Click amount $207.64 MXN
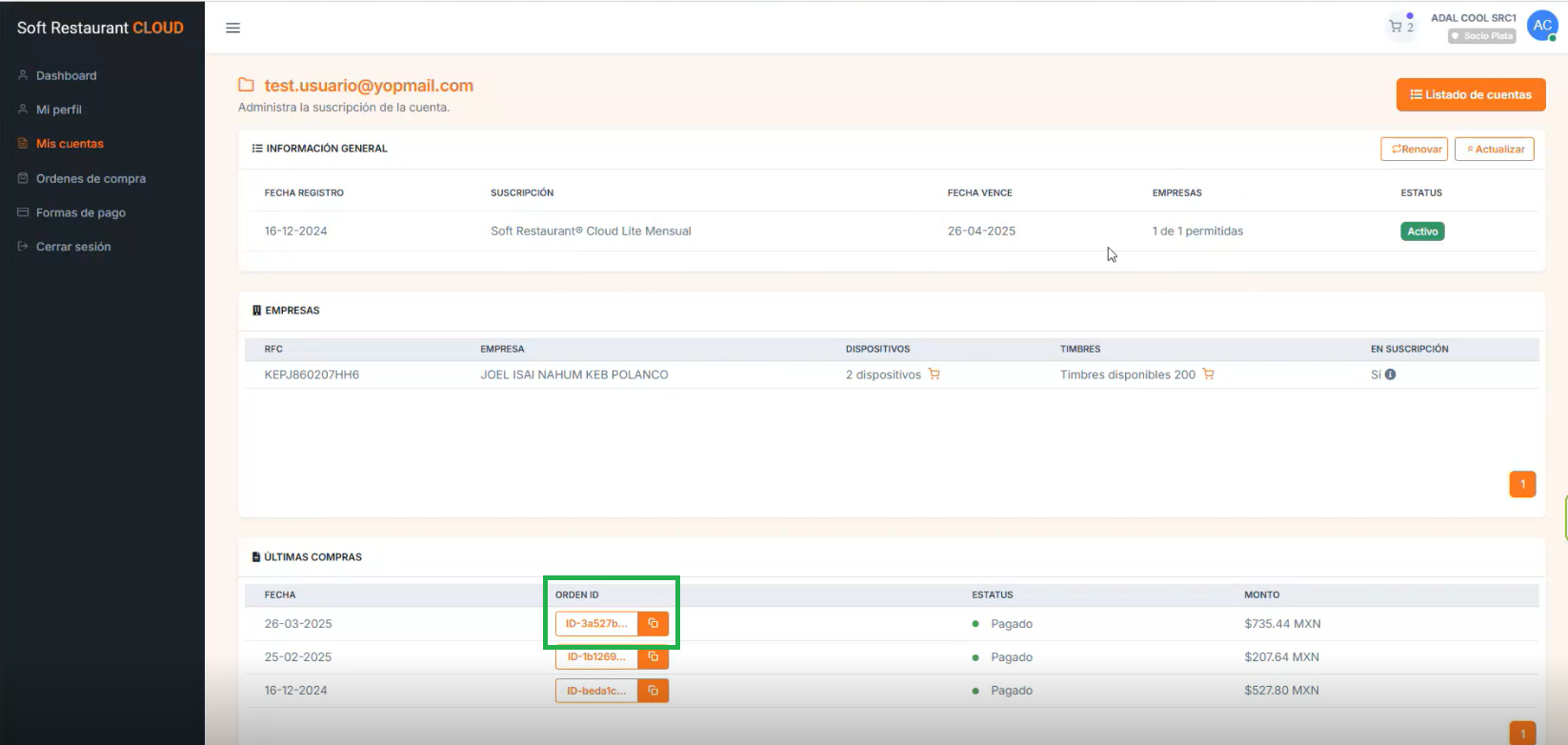The image size is (1568, 745). (1281, 657)
